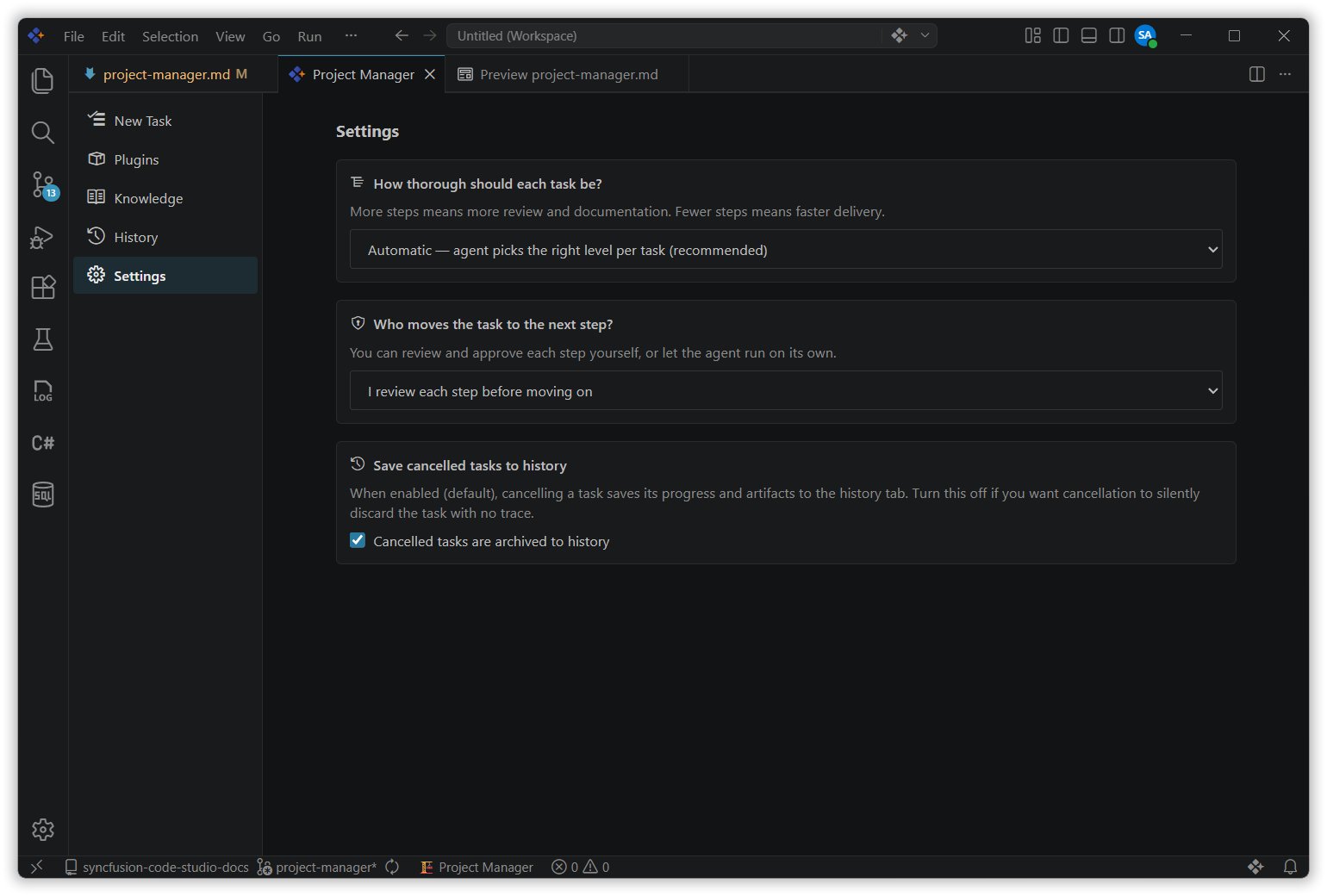The width and height of the screenshot is (1327, 896).
Task: Open the Run and Debug view
Action: [42, 236]
